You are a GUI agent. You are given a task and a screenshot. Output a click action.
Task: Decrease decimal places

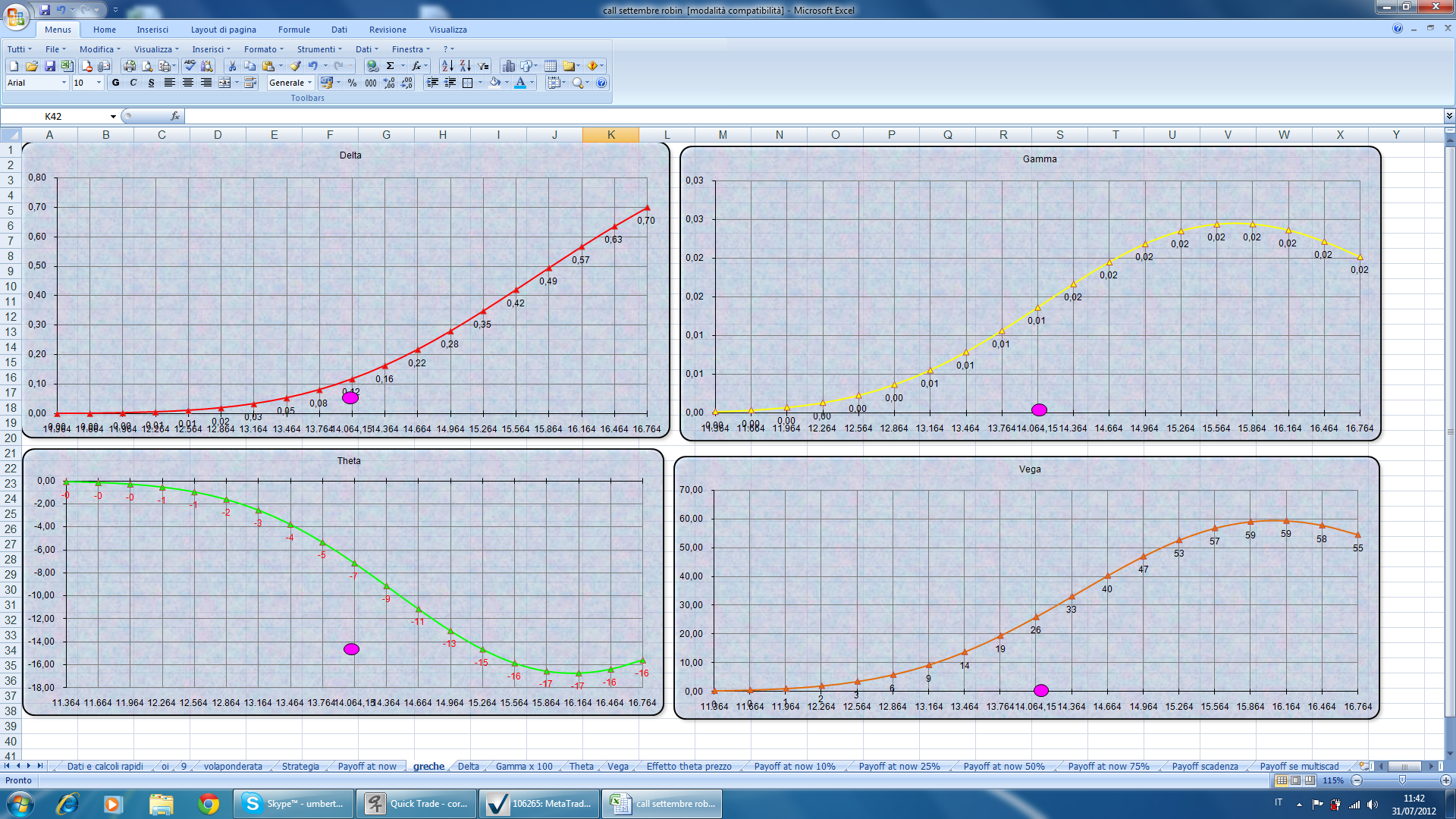coord(407,83)
